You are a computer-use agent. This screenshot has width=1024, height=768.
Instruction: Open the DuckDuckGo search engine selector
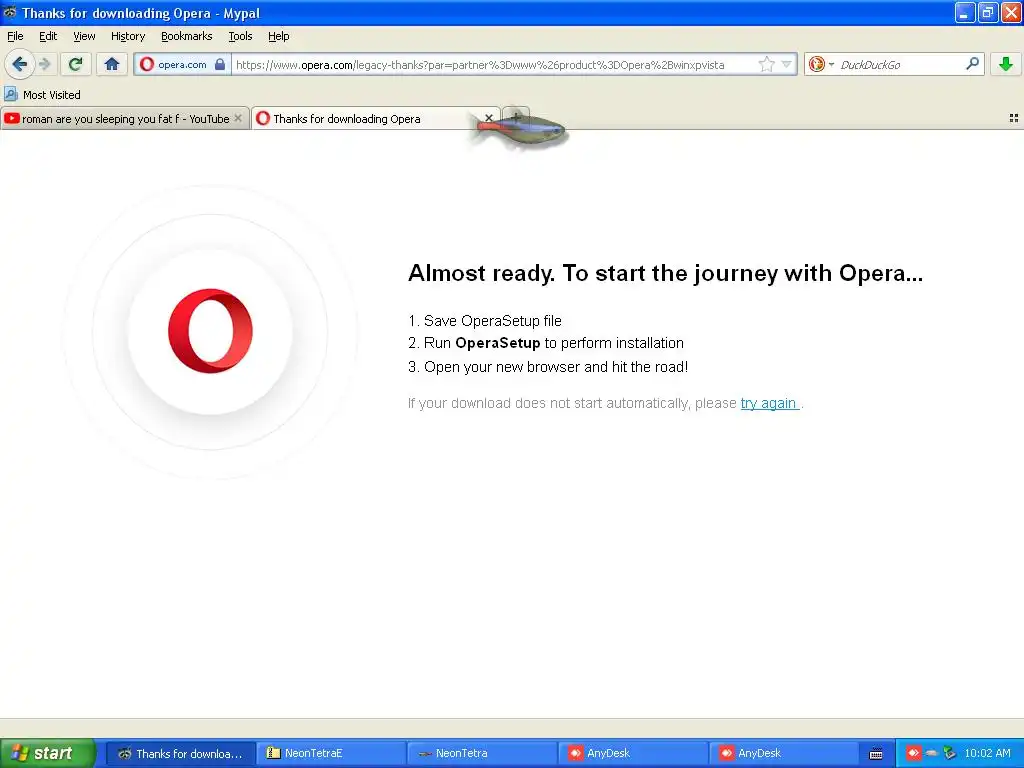click(x=821, y=64)
